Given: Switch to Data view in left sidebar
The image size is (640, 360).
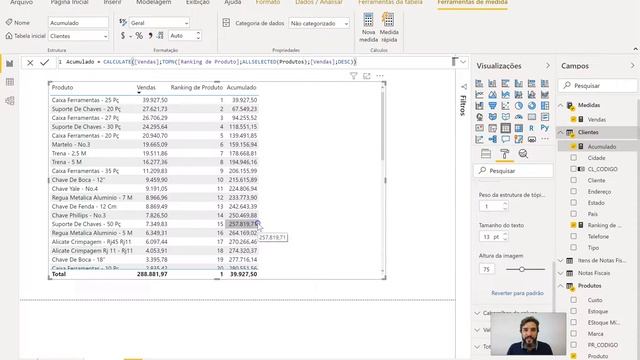Looking at the screenshot, I should (10, 82).
